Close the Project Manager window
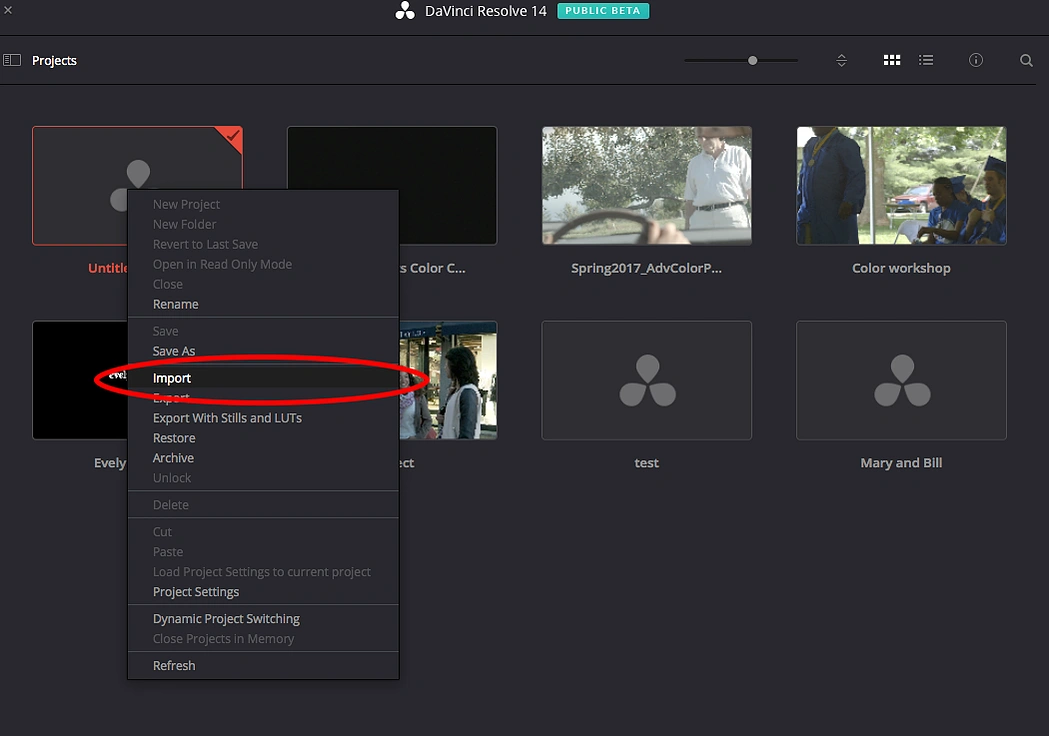 tap(8, 10)
